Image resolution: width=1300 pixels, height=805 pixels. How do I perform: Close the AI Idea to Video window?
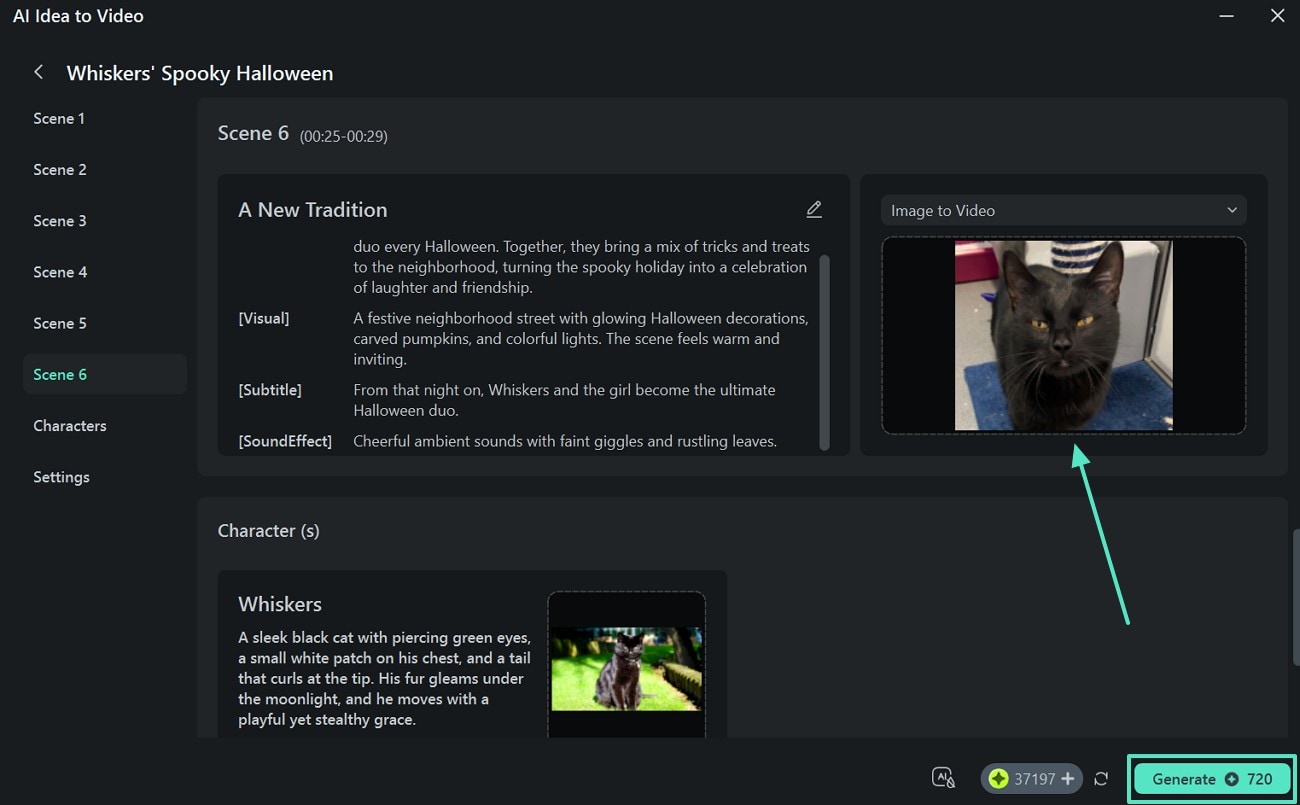[1277, 16]
